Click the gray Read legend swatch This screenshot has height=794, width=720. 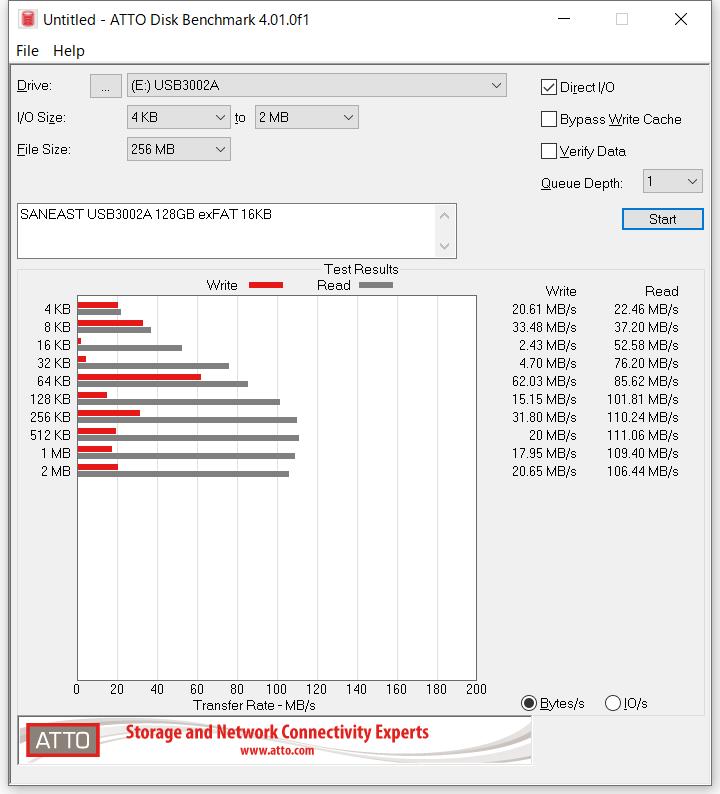tap(376, 285)
